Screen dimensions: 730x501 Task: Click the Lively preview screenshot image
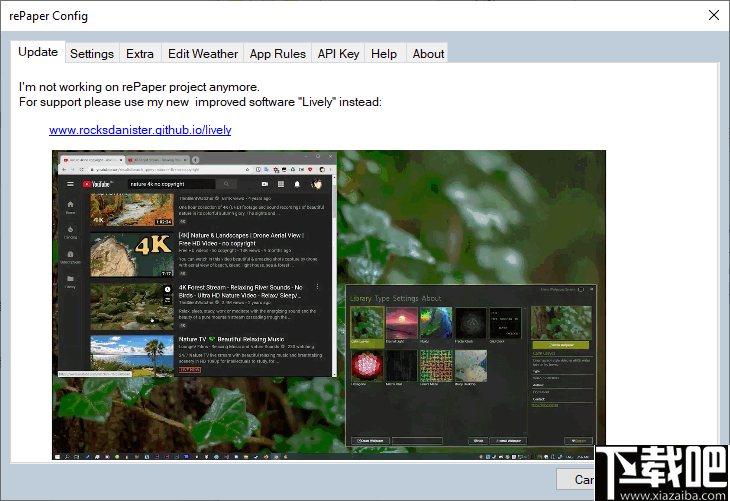329,305
